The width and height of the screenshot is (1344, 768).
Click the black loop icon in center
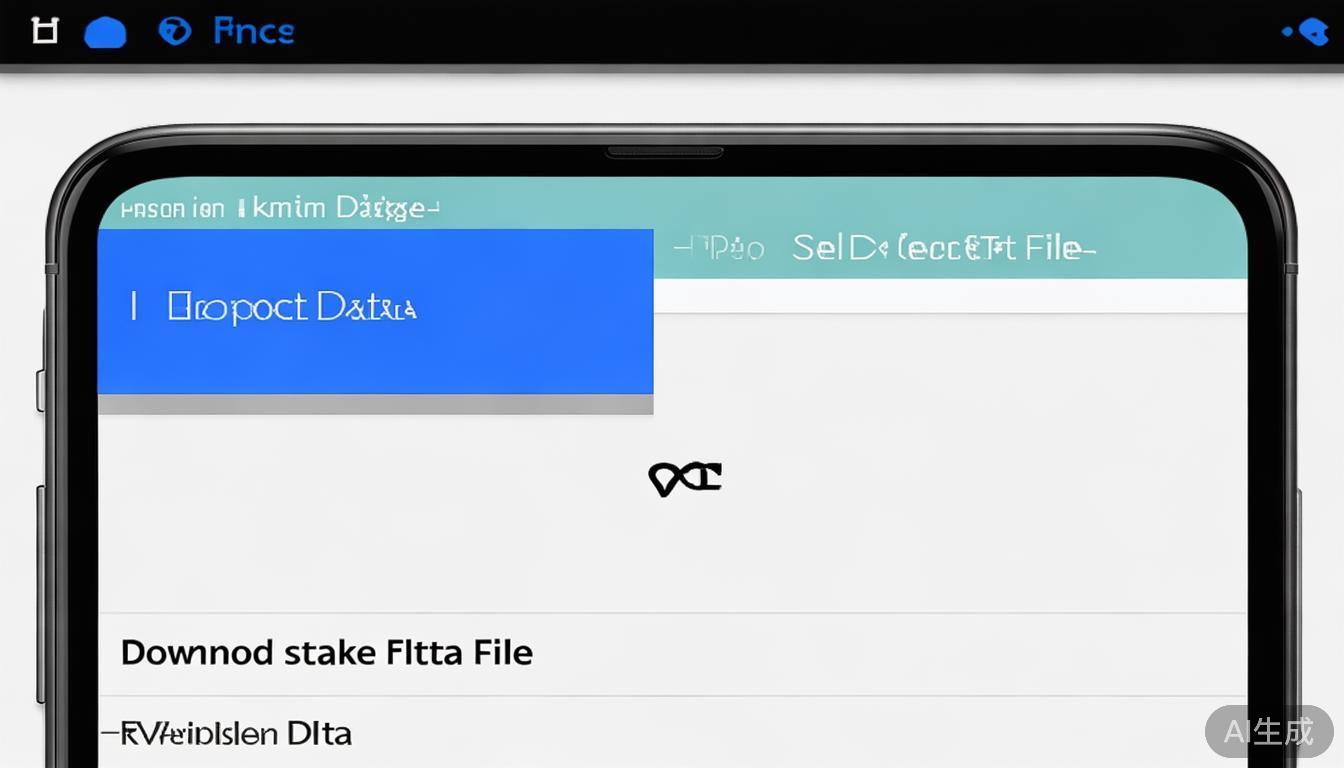coord(685,479)
